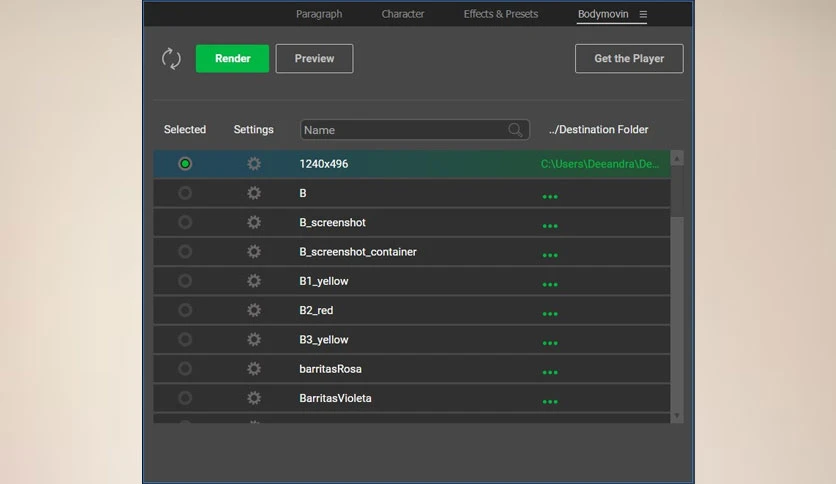Viewport: 836px width, 484px height.
Task: Switch to the Bodymovin tab
Action: click(603, 14)
